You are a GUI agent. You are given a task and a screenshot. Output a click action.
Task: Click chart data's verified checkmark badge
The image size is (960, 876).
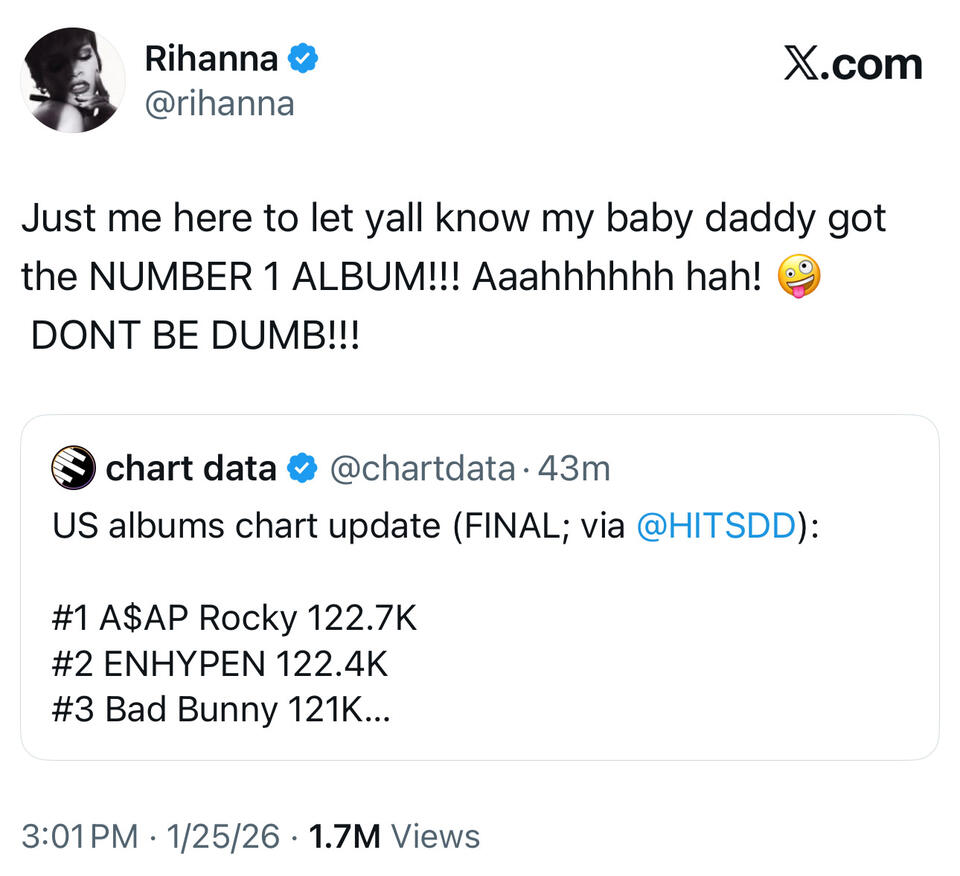tap(300, 468)
